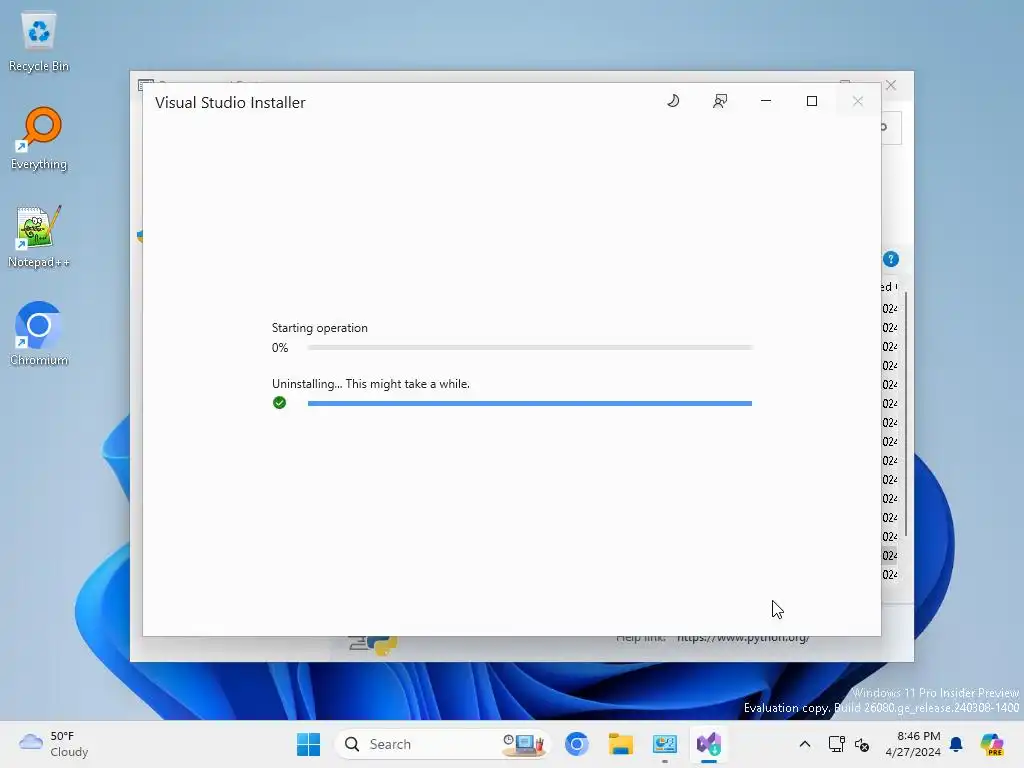This screenshot has width=1024, height=768.
Task: Open the Control Panel taskbar icon
Action: [664, 744]
